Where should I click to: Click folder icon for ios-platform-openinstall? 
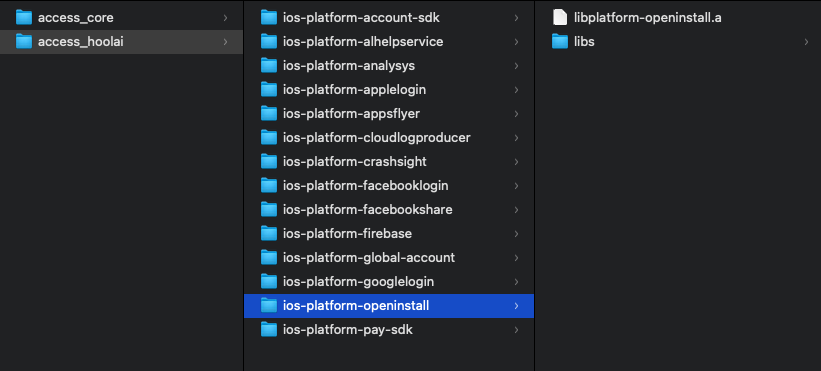(269, 306)
